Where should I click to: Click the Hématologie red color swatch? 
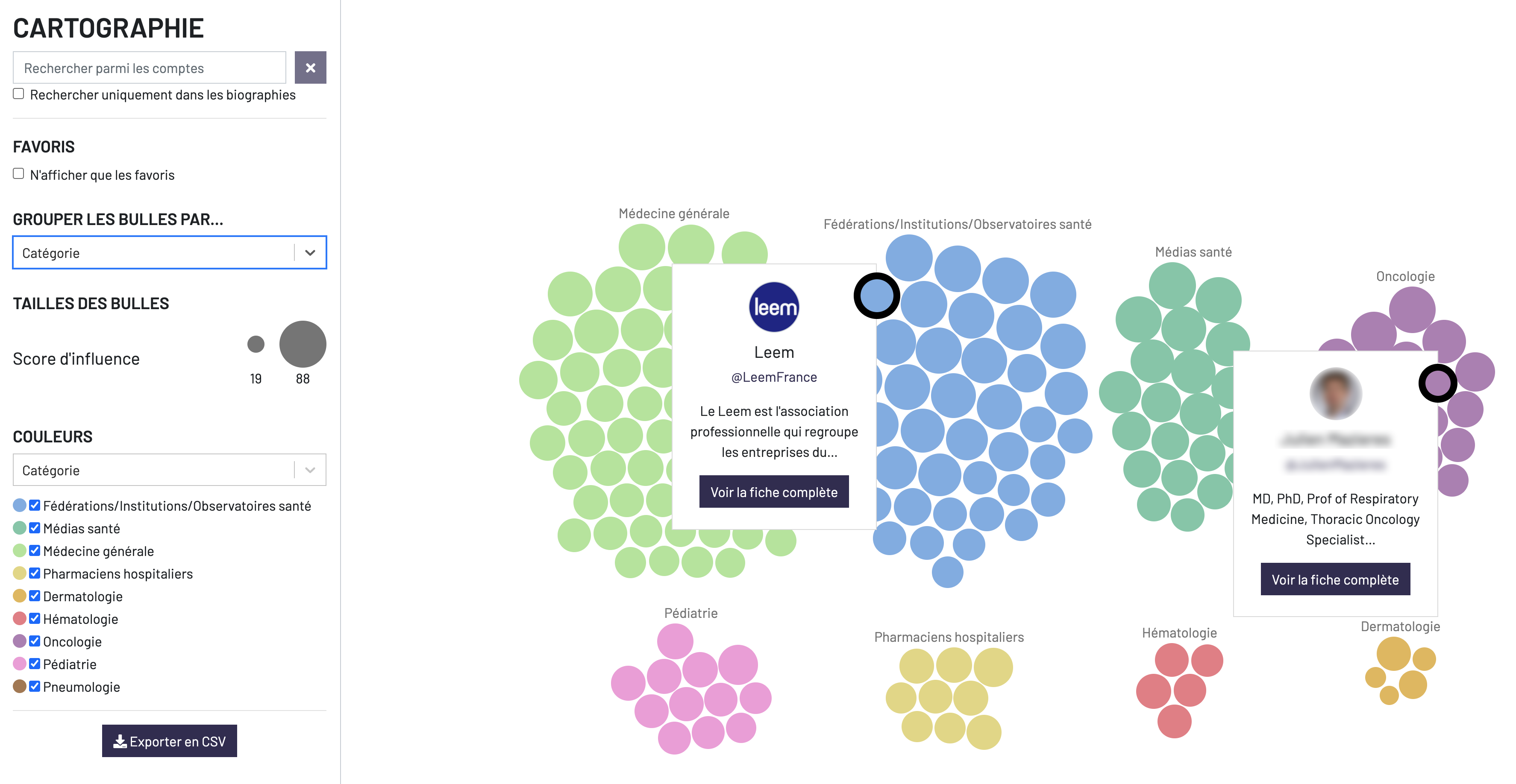coord(19,619)
